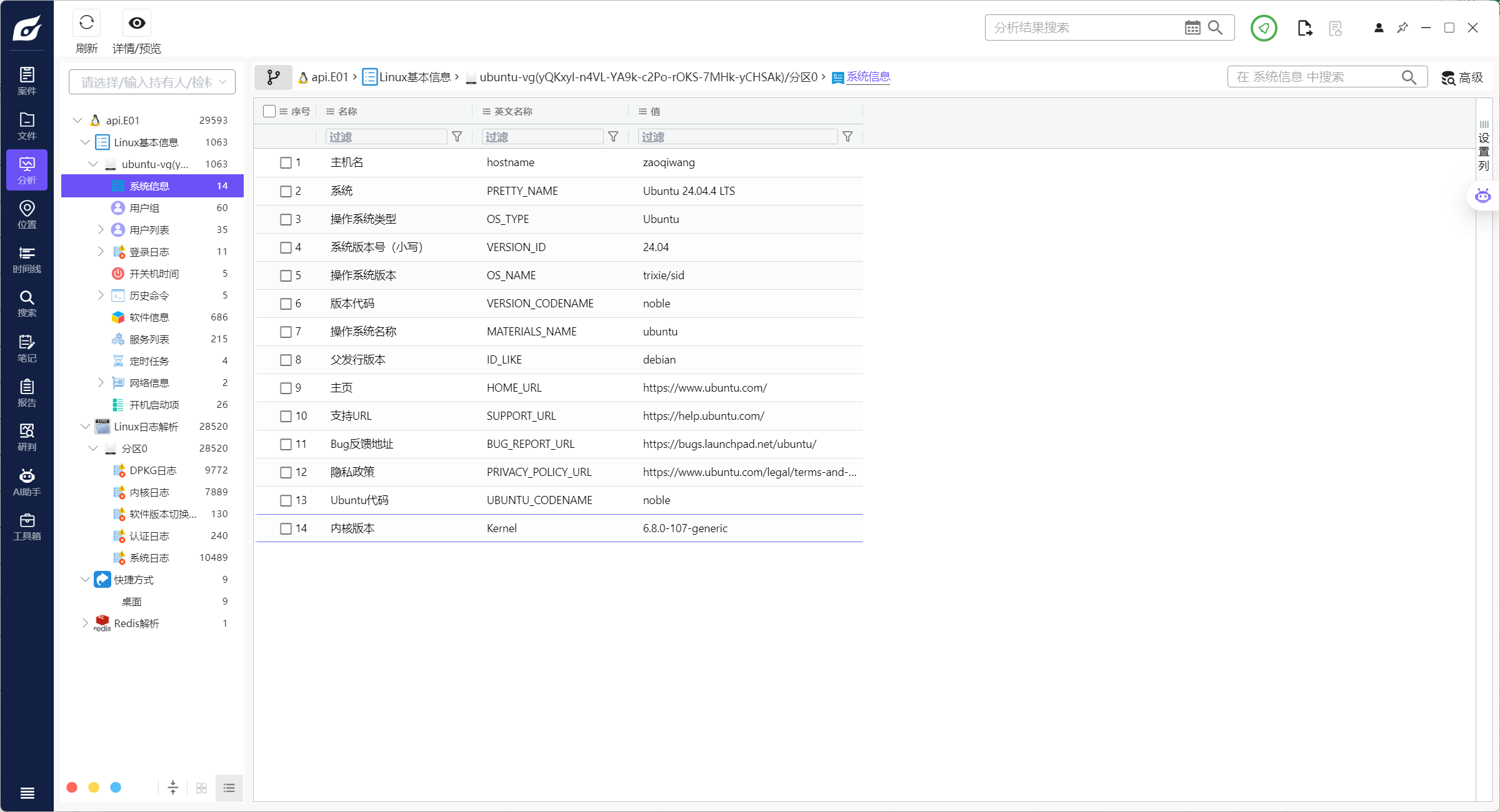Expand the 用户列表 tree node
1500x812 pixels.
[x=101, y=230]
